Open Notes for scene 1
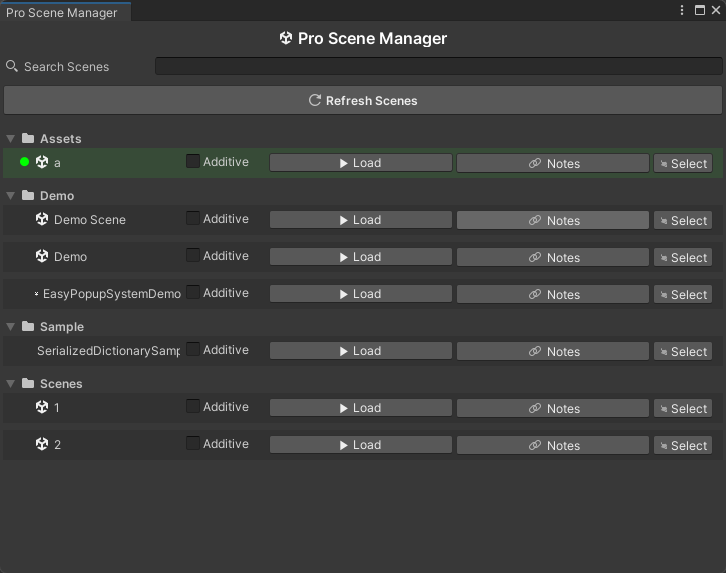The image size is (726, 573). 553,408
